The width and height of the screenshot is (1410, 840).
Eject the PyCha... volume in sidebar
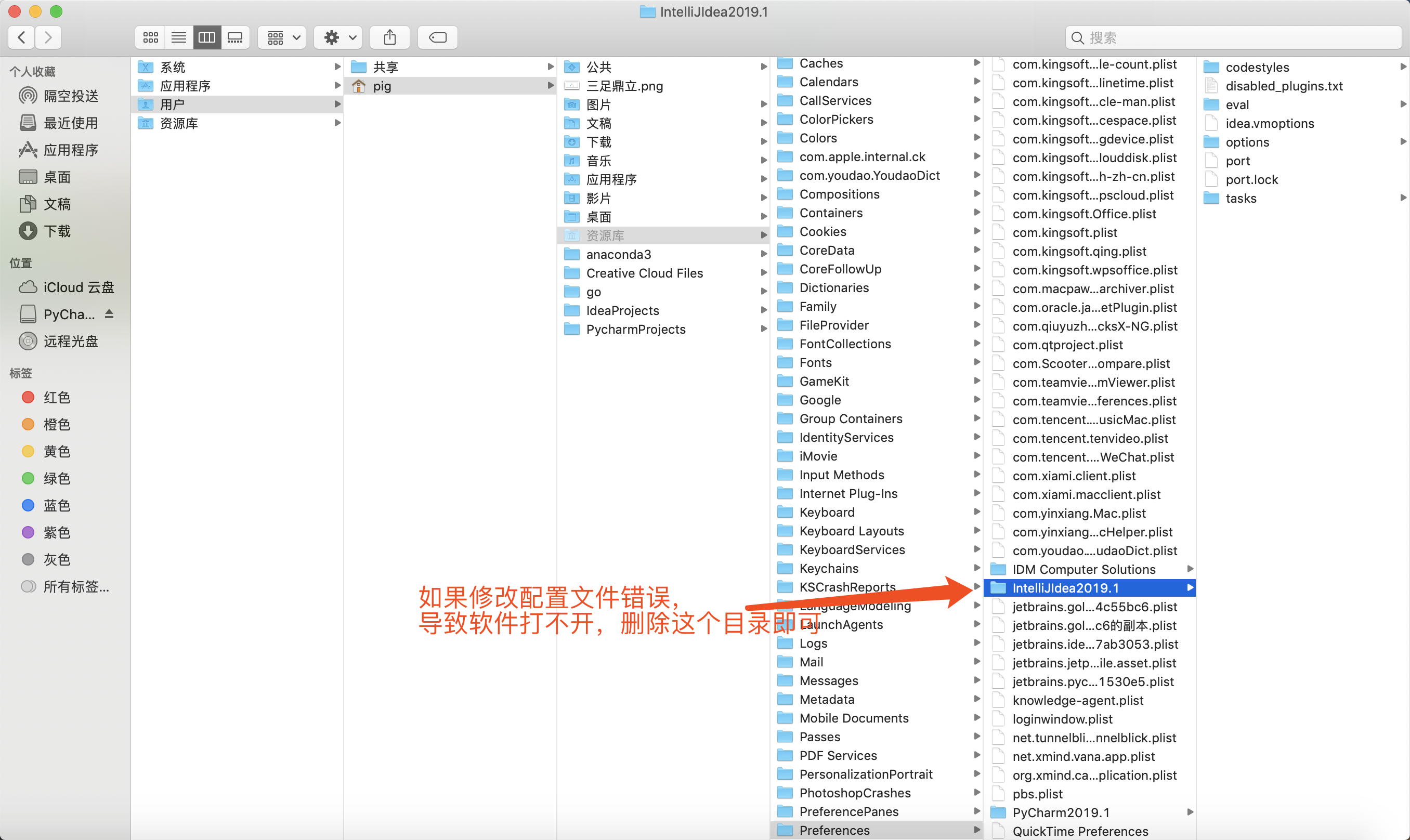pyautogui.click(x=109, y=313)
